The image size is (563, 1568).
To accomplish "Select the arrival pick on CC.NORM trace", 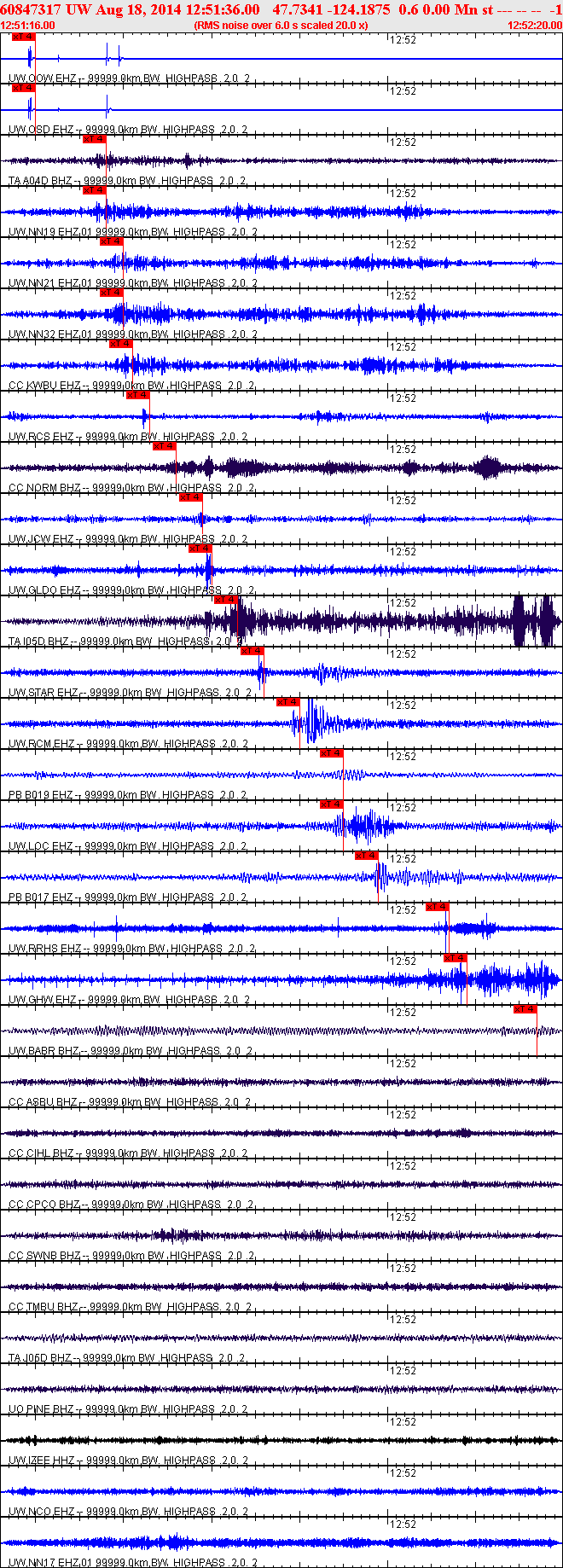I will point(165,446).
